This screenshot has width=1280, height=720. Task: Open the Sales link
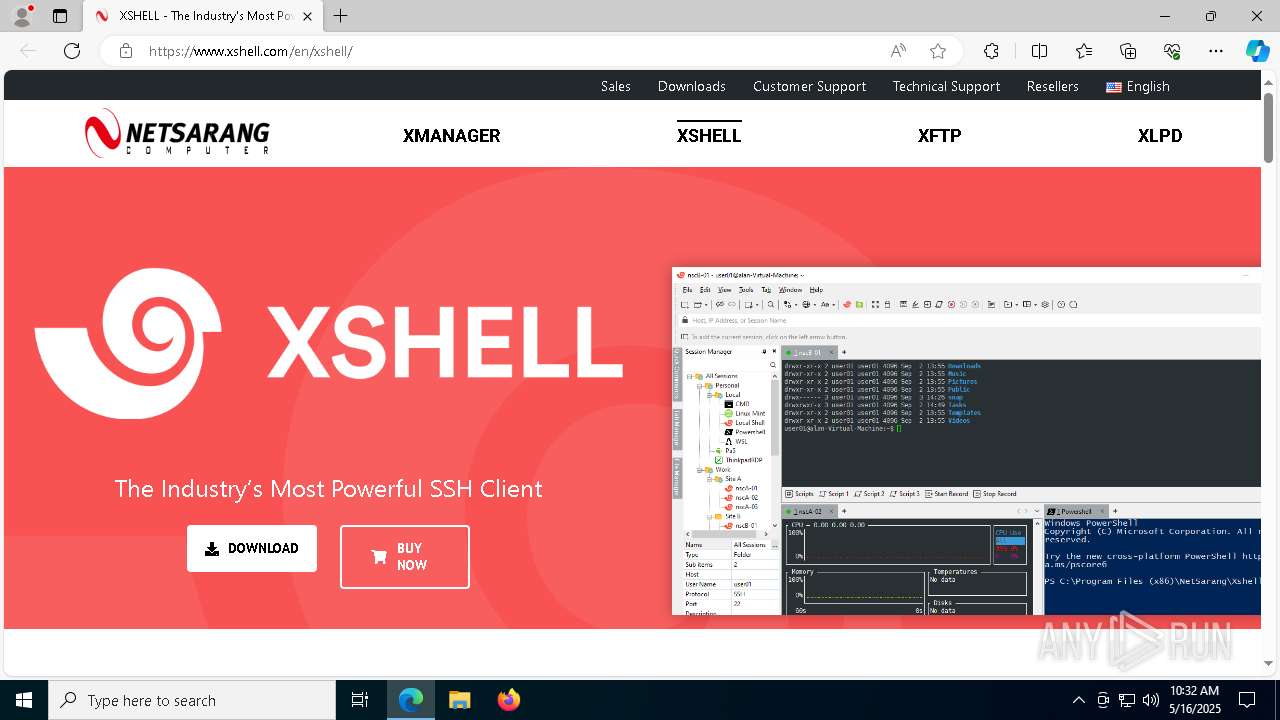(x=616, y=86)
